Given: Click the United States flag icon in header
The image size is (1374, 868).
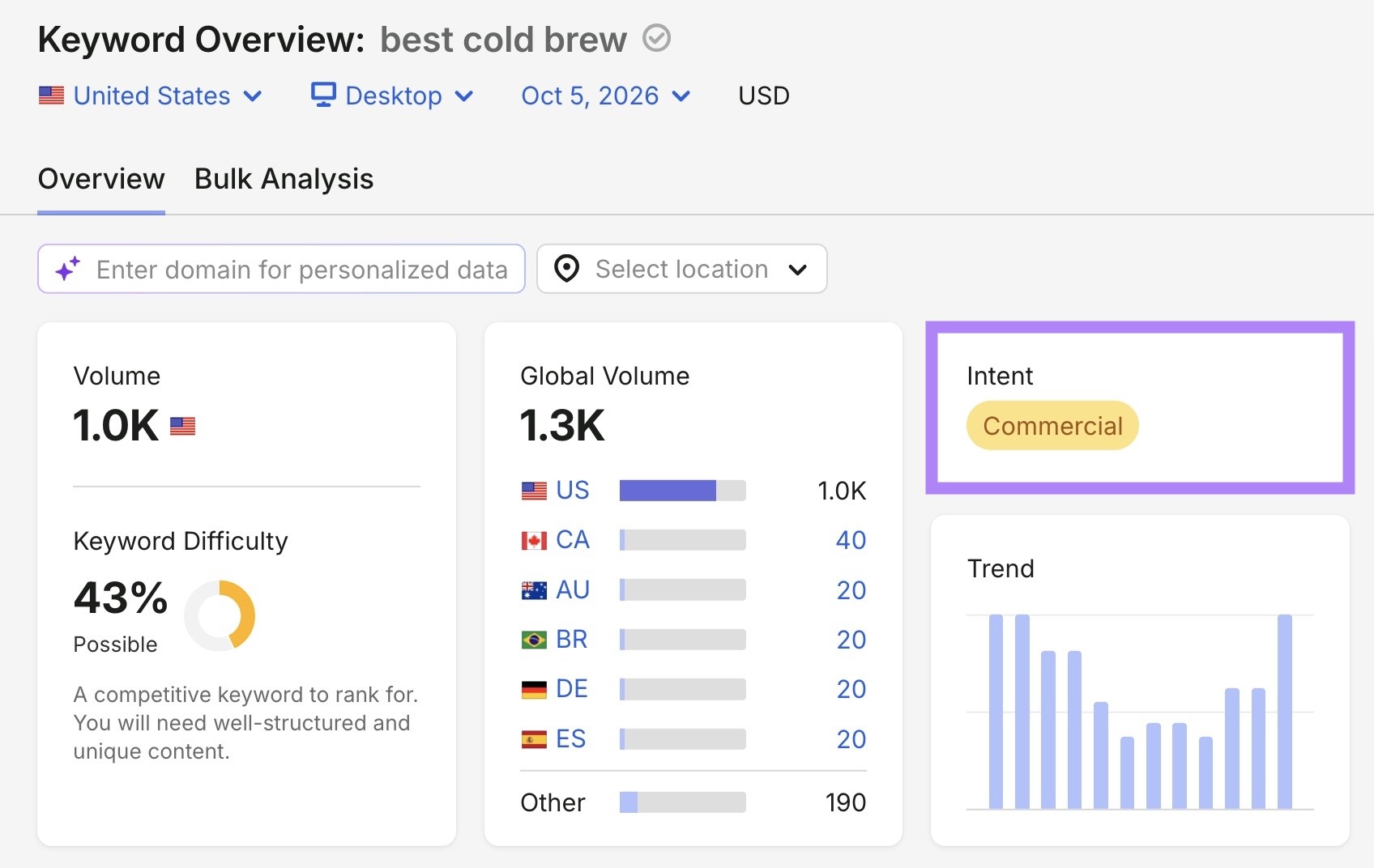Looking at the screenshot, I should coord(51,96).
